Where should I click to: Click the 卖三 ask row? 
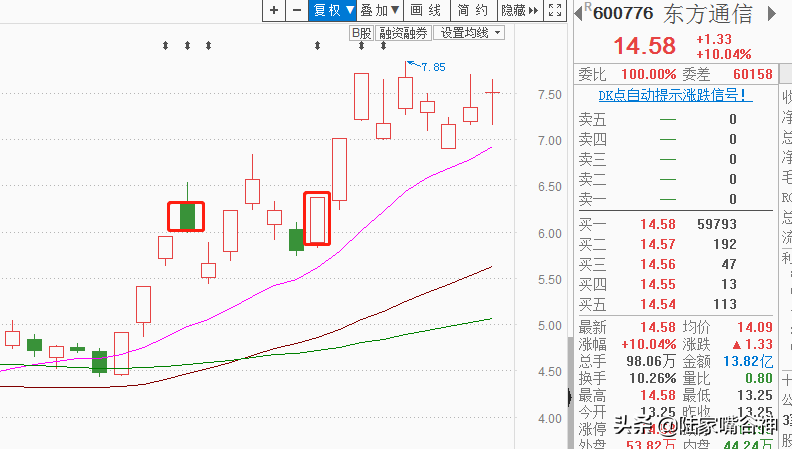tap(675, 160)
